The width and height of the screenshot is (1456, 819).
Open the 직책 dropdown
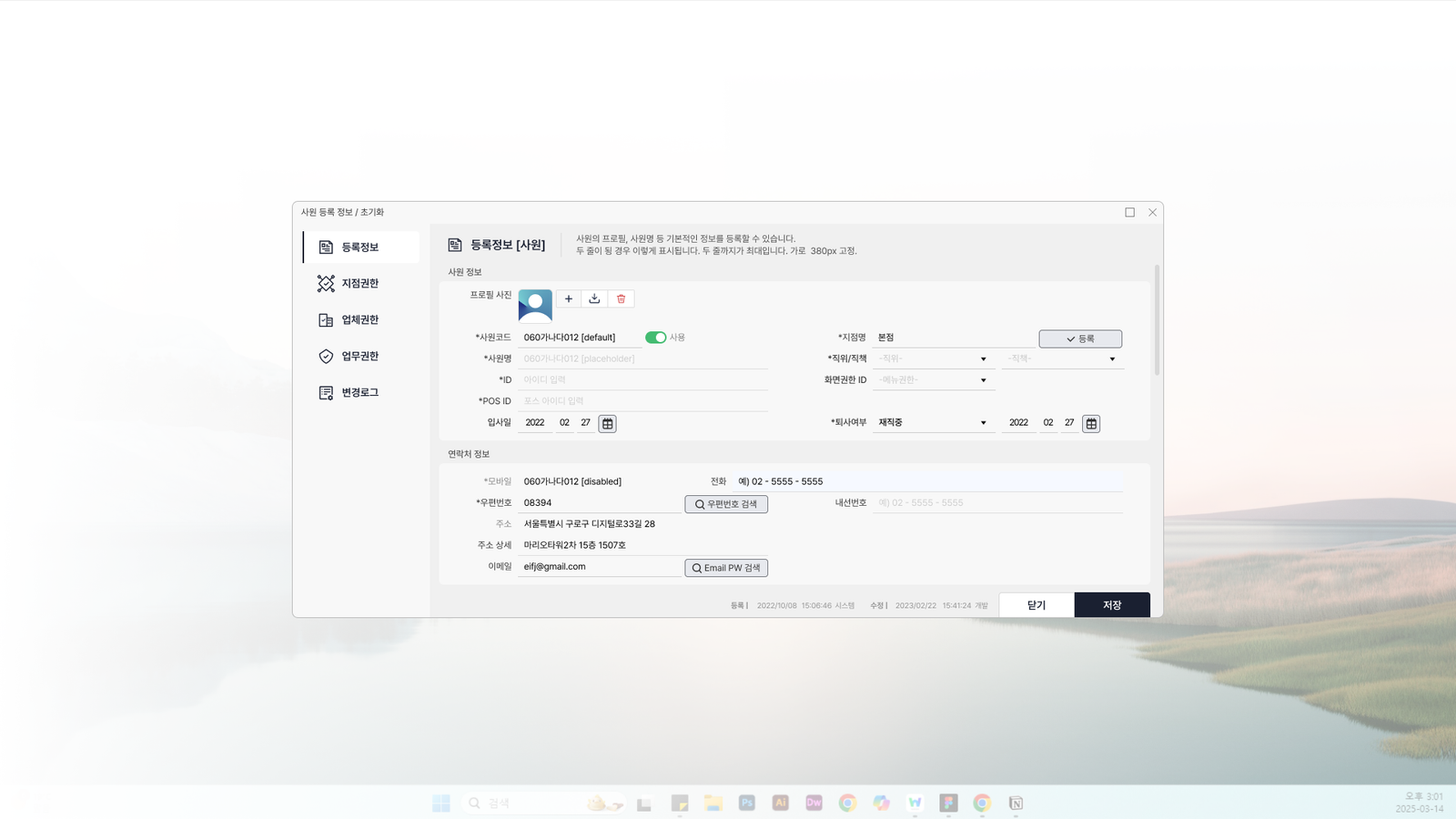pyautogui.click(x=1062, y=359)
